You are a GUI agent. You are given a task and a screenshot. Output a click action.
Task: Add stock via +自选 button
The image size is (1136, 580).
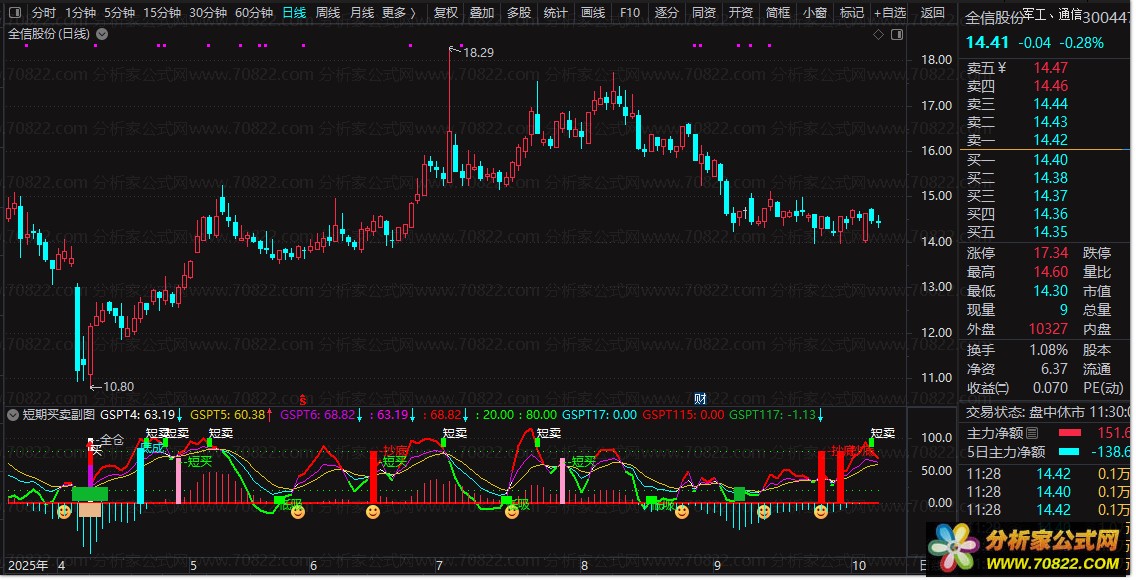890,12
